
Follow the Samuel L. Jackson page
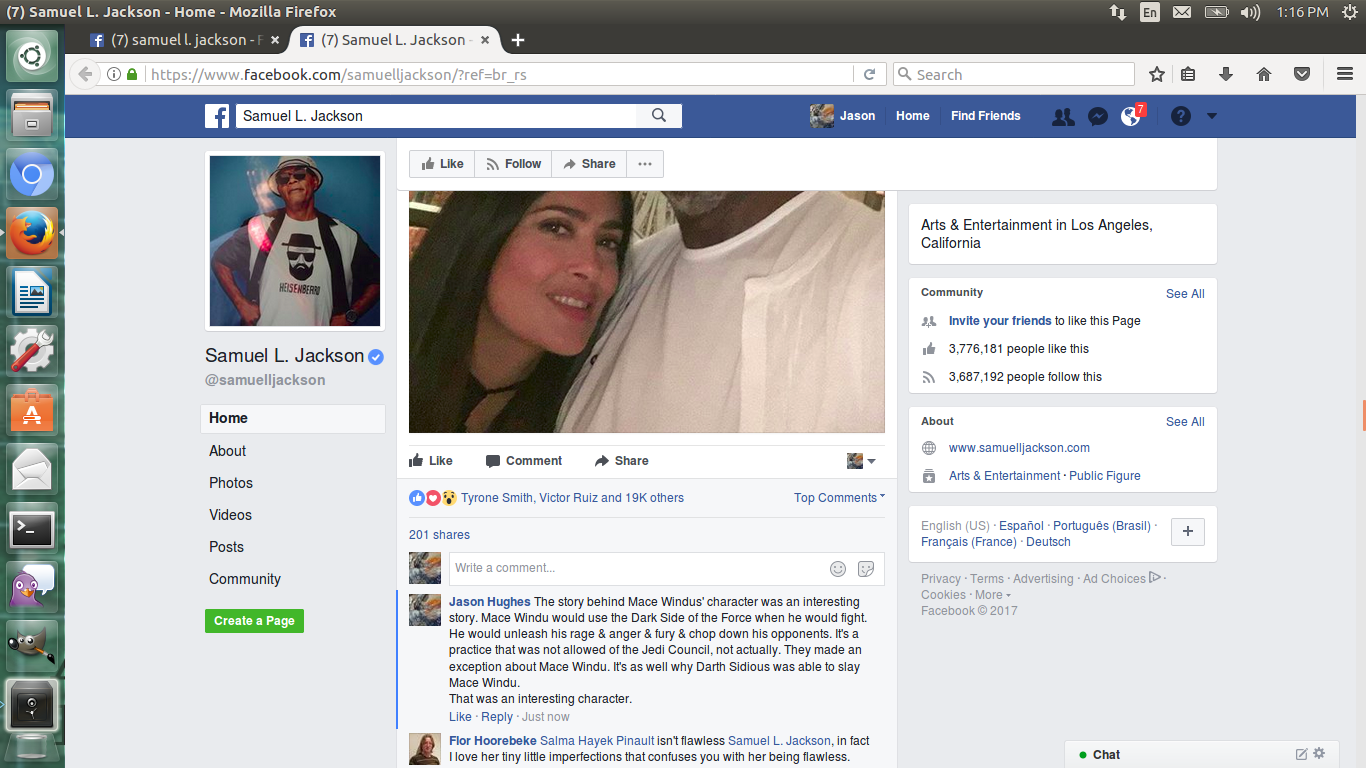tap(513, 164)
